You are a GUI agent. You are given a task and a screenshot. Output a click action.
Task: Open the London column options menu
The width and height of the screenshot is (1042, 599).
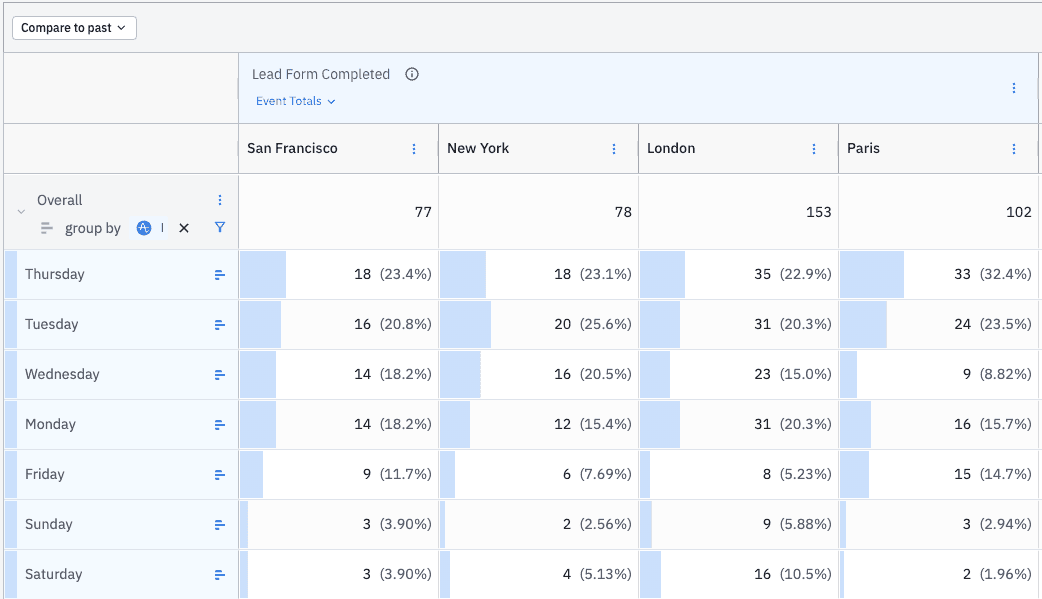[x=814, y=149]
